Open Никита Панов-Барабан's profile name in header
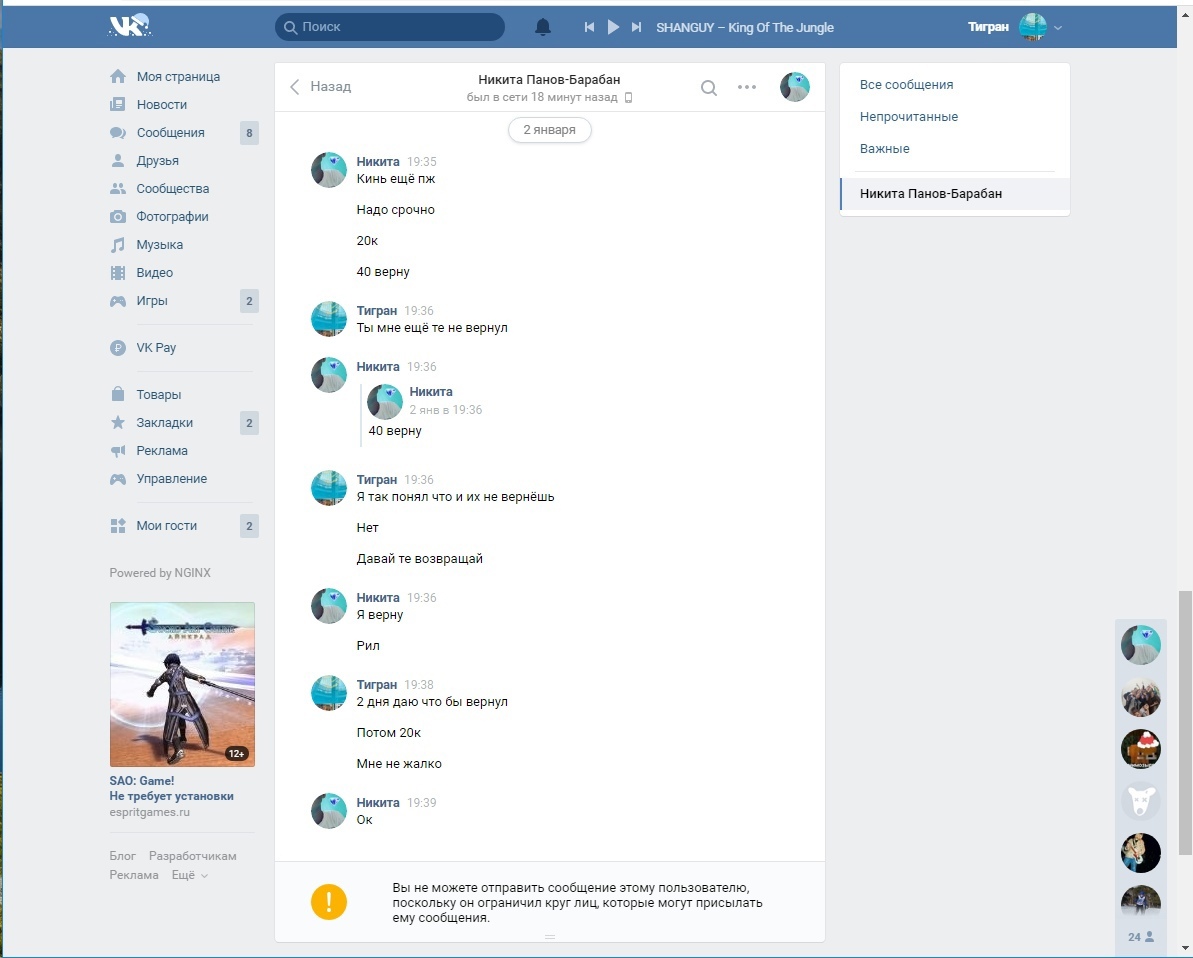The image size is (1193, 958). tap(549, 80)
